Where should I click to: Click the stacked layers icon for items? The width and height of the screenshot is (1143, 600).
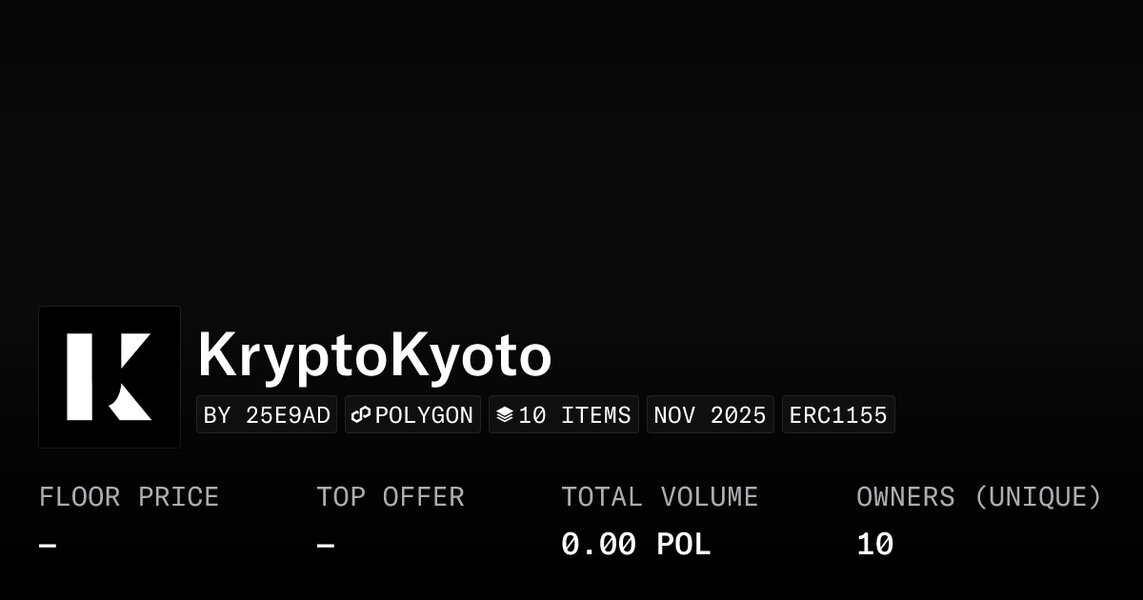pyautogui.click(x=505, y=415)
